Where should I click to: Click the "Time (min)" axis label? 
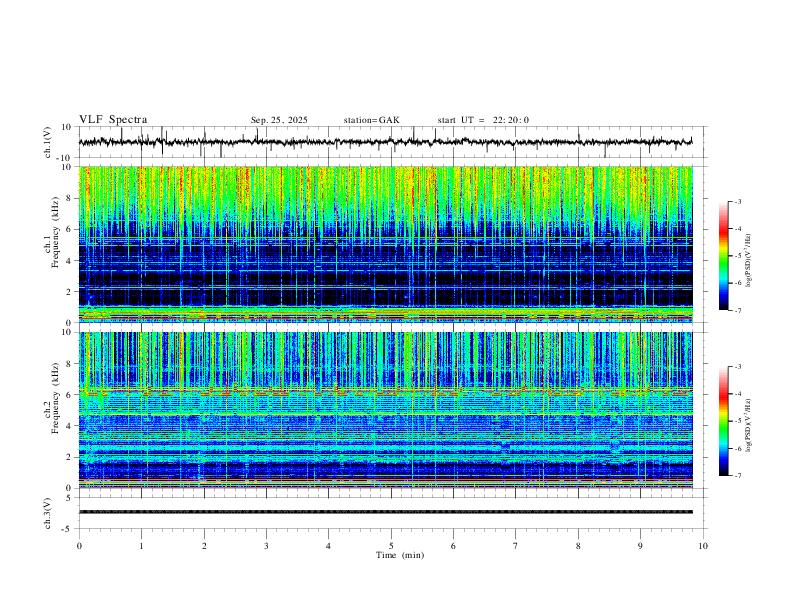400,555
